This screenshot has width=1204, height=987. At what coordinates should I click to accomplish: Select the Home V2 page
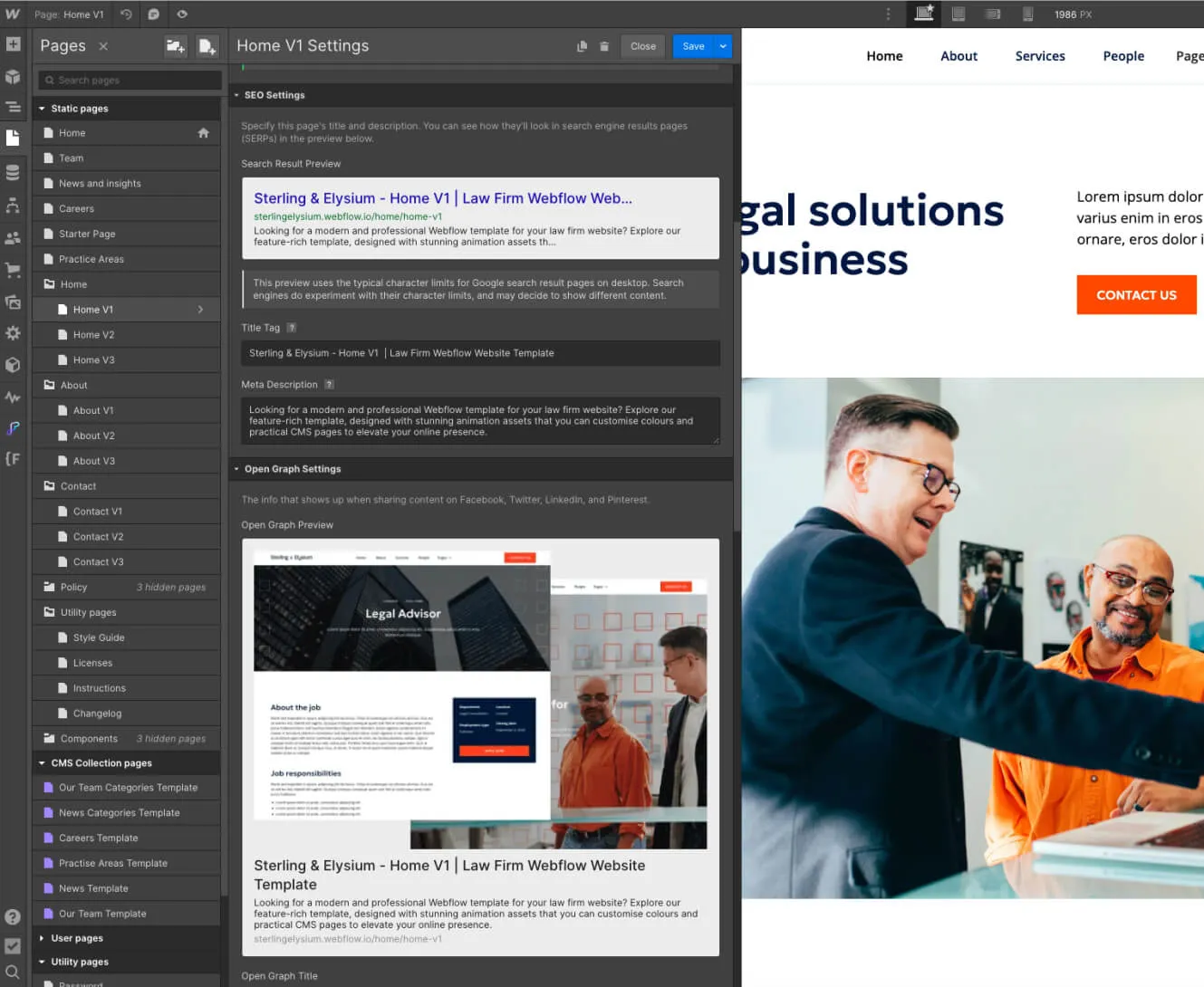tap(126, 335)
